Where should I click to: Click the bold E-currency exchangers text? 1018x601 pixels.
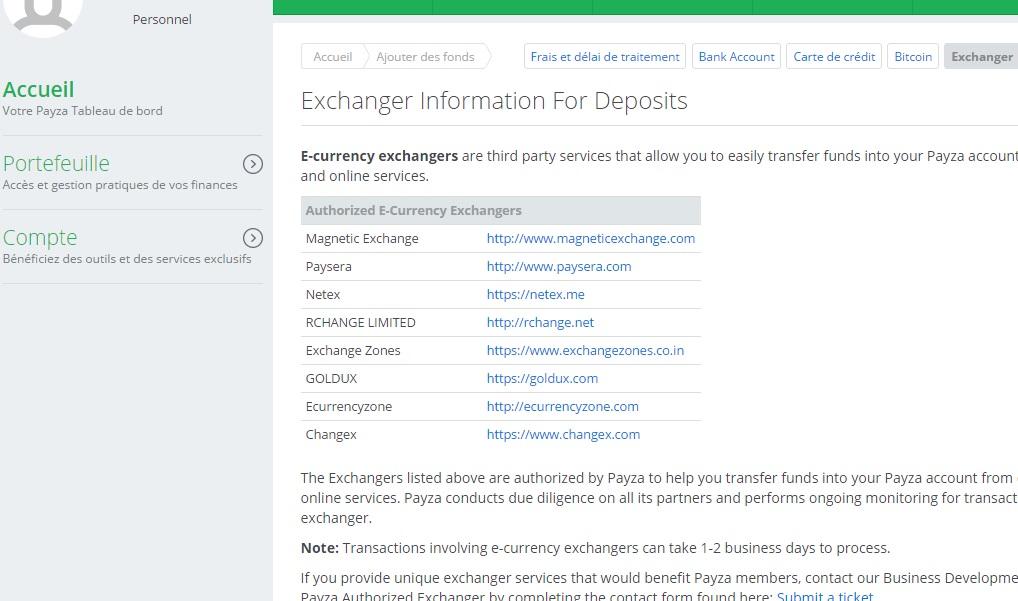click(x=379, y=156)
